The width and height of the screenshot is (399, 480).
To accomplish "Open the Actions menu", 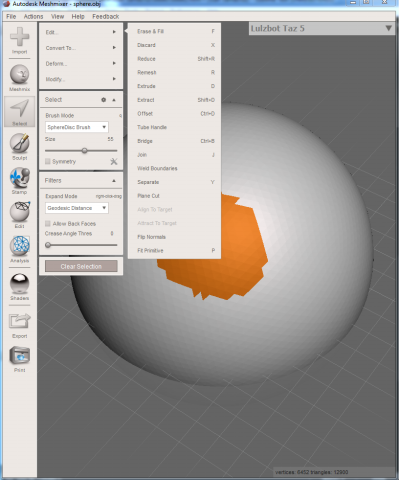I will coord(33,16).
